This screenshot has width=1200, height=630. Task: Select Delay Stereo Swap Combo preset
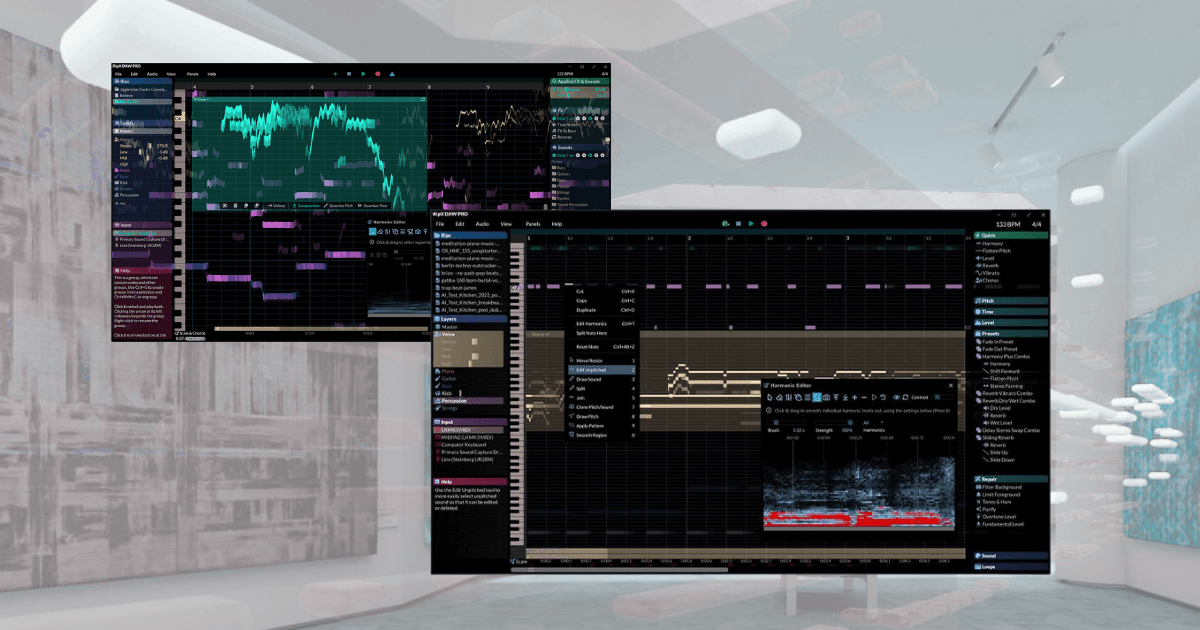point(1010,430)
